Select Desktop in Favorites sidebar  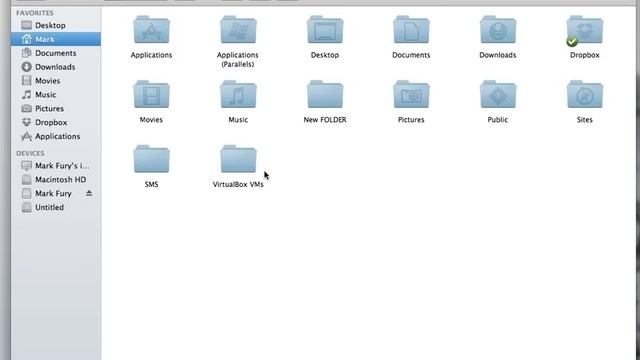[x=56, y=25]
